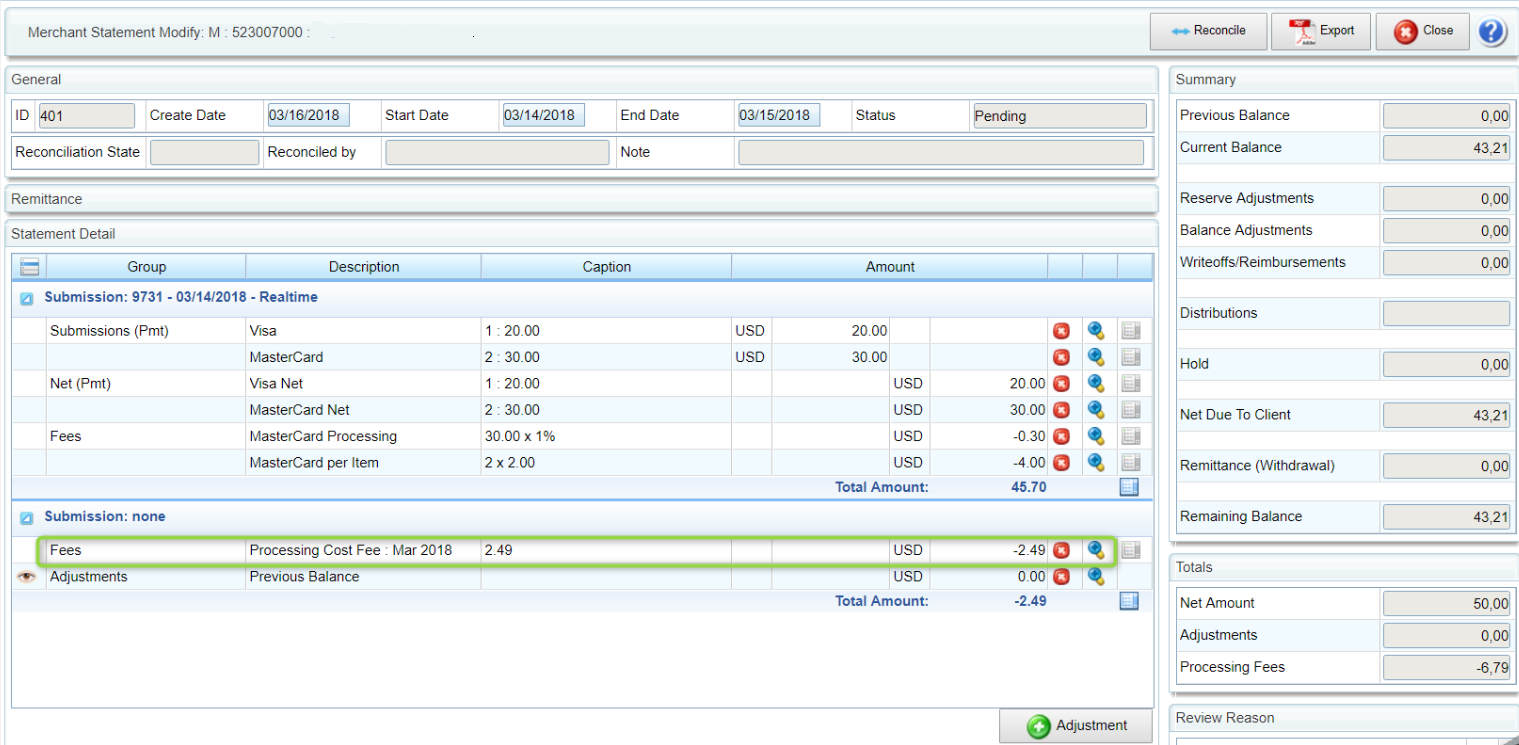Edit the Start Date field
This screenshot has height=745, width=1519.
click(x=543, y=115)
